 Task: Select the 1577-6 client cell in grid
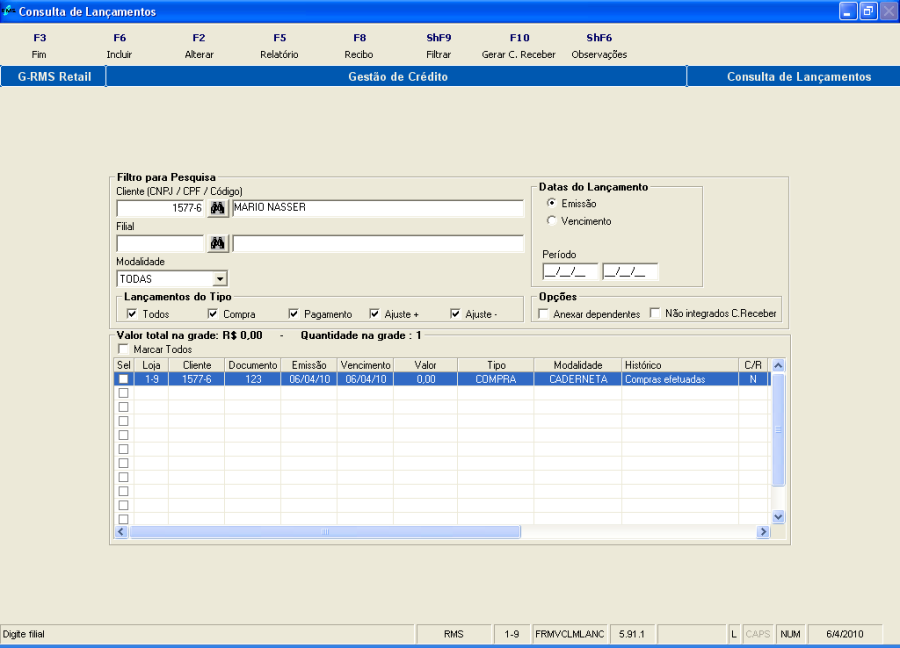click(197, 379)
